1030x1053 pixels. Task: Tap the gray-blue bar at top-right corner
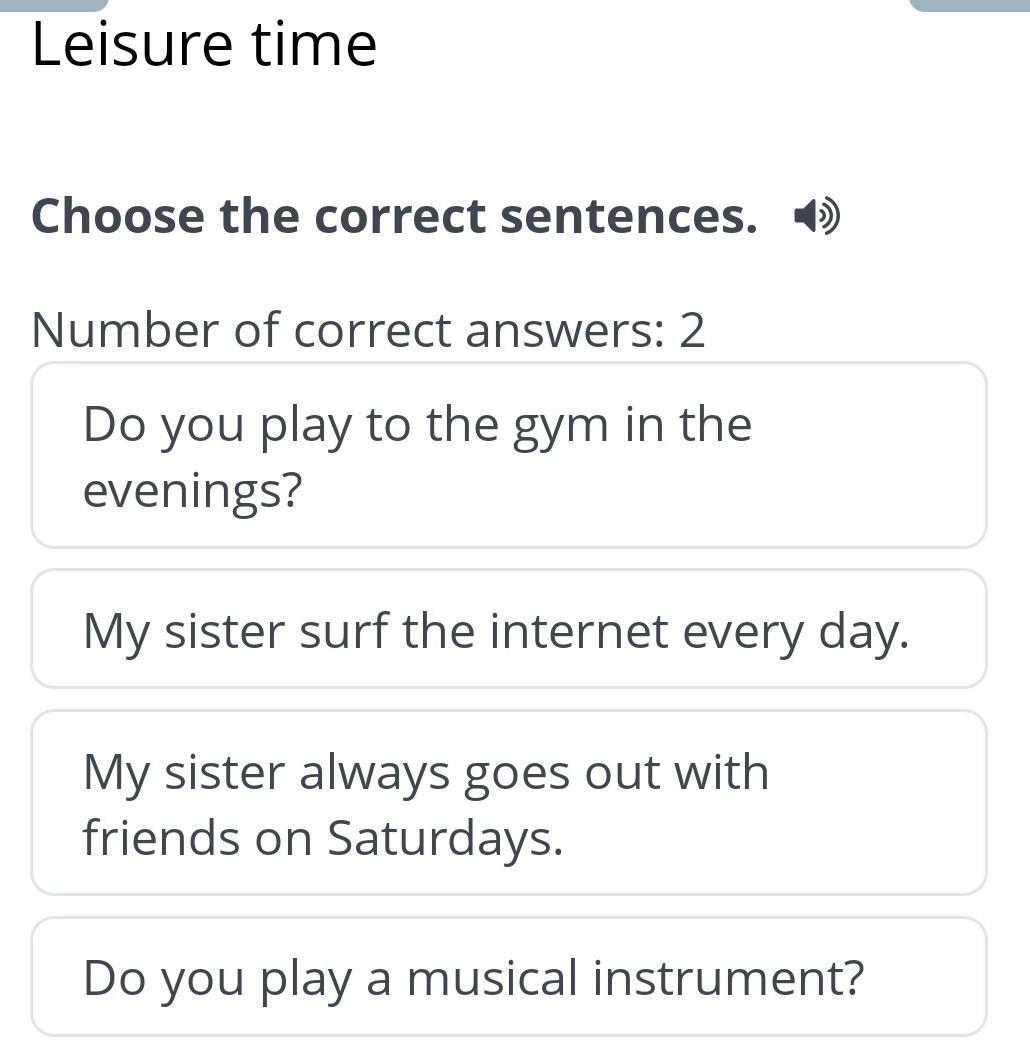pyautogui.click(x=968, y=5)
